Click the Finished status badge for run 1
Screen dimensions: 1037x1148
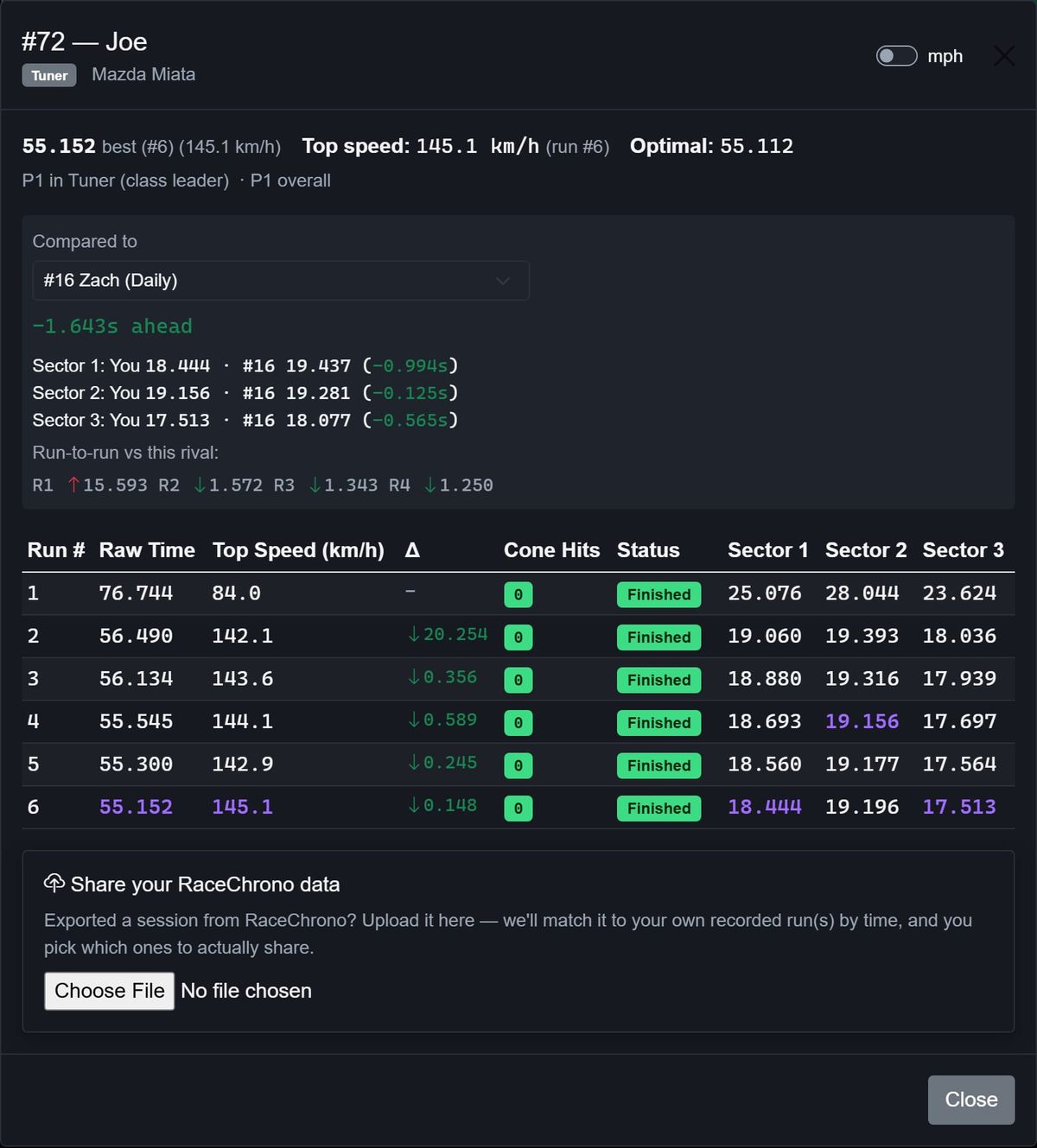click(x=658, y=594)
